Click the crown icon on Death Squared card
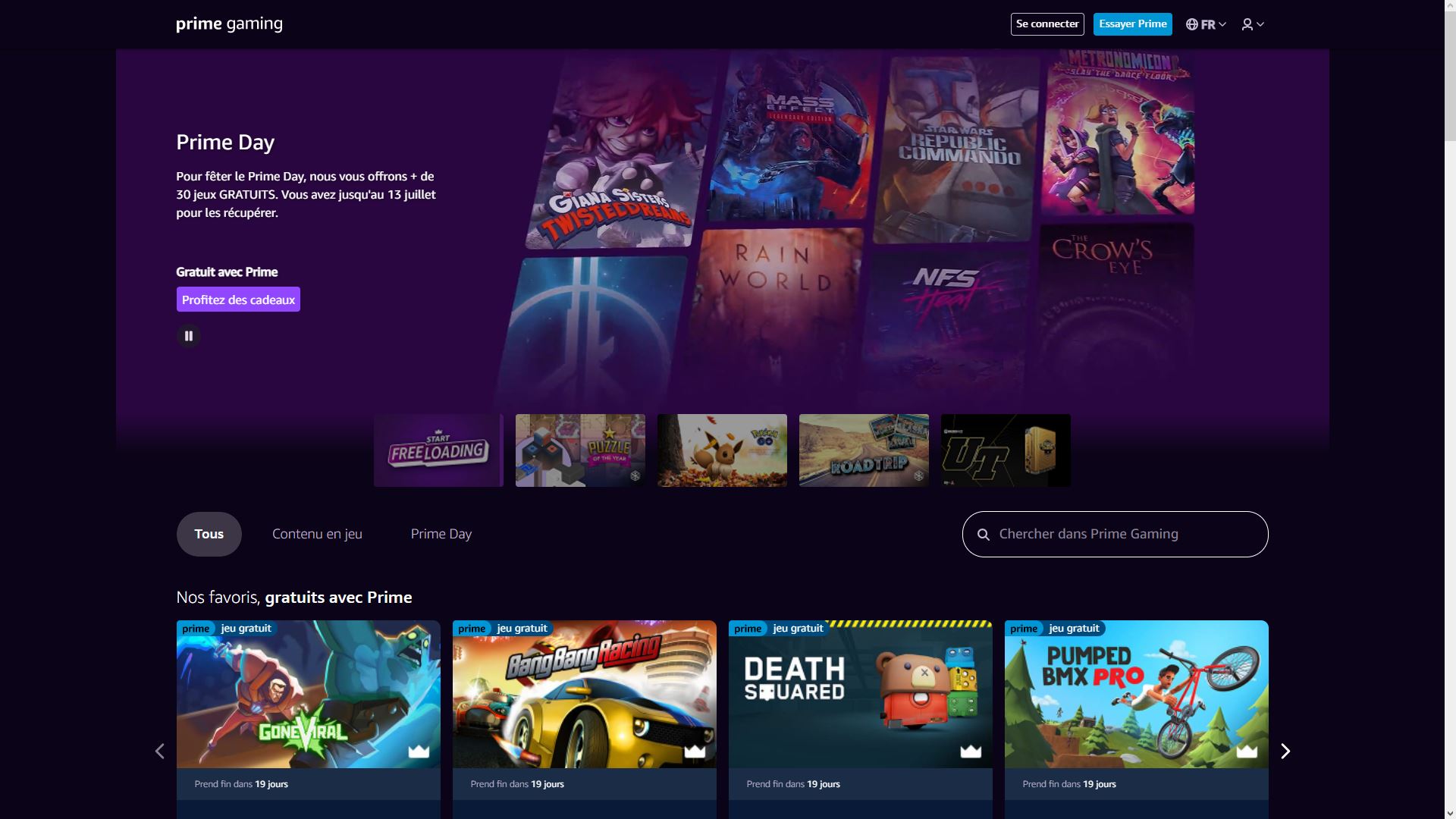1456x819 pixels. coord(970,750)
